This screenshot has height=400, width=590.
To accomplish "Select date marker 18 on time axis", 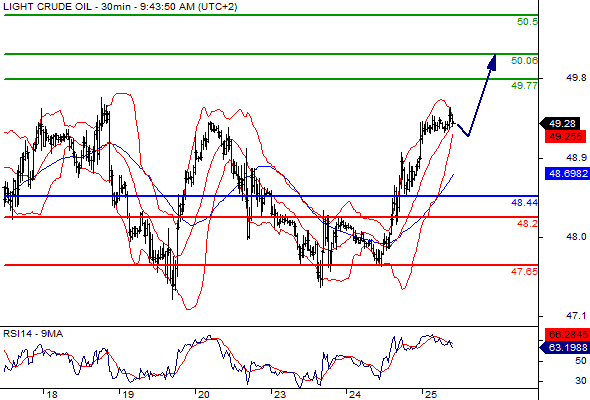I will pyautogui.click(x=52, y=394).
